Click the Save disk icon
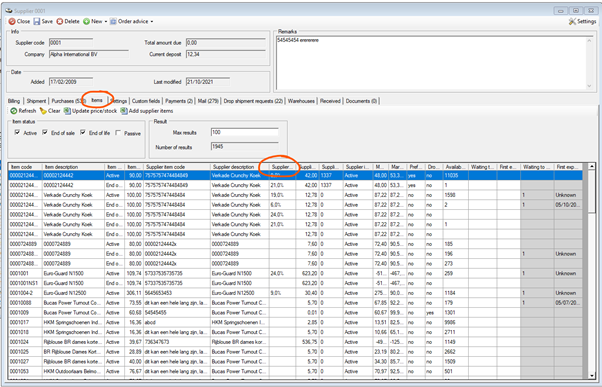 tap(36, 22)
